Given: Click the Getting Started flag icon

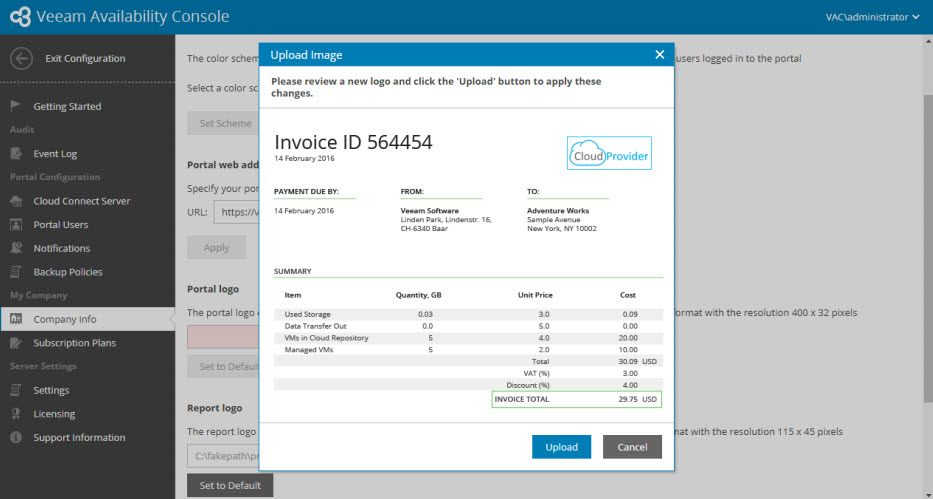Looking at the screenshot, I should (x=16, y=106).
